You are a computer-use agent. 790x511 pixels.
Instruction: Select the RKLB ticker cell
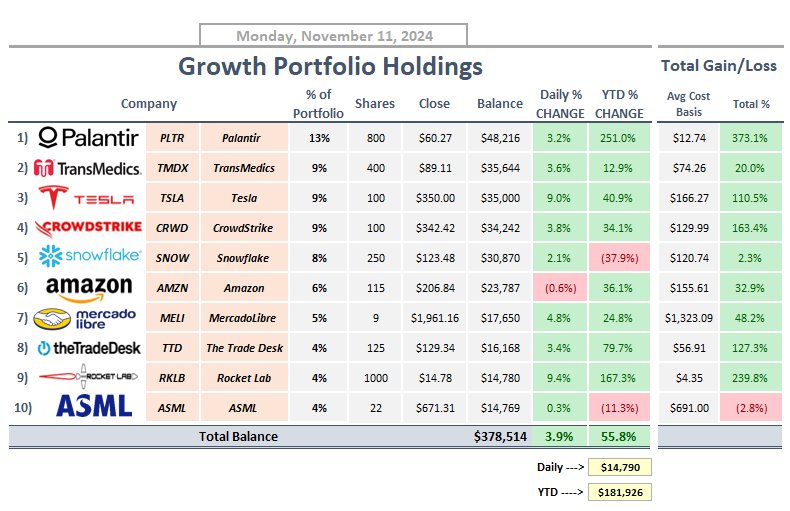point(172,377)
